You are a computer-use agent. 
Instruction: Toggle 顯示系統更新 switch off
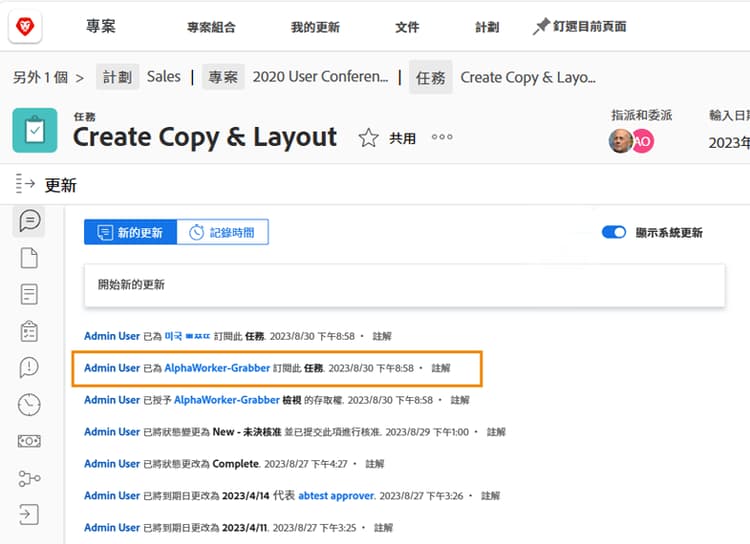(614, 232)
